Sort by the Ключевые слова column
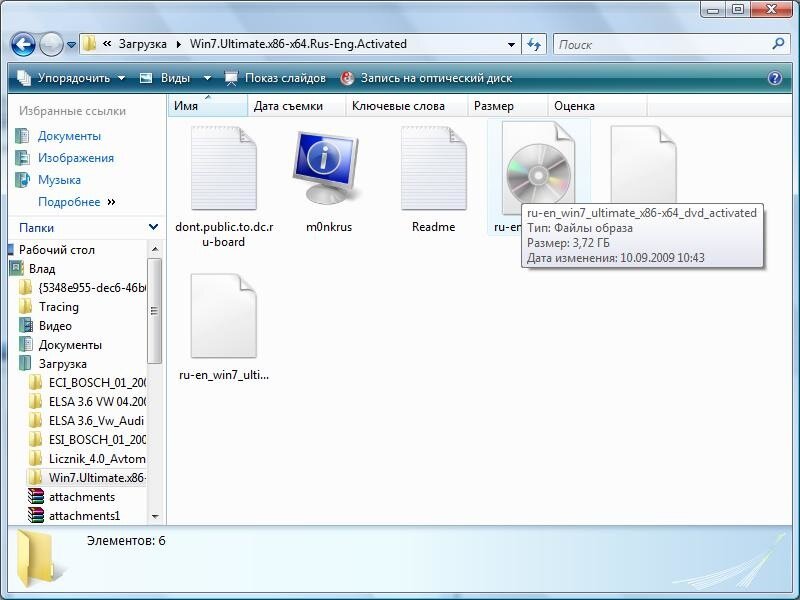The width and height of the screenshot is (800, 600). coord(407,106)
